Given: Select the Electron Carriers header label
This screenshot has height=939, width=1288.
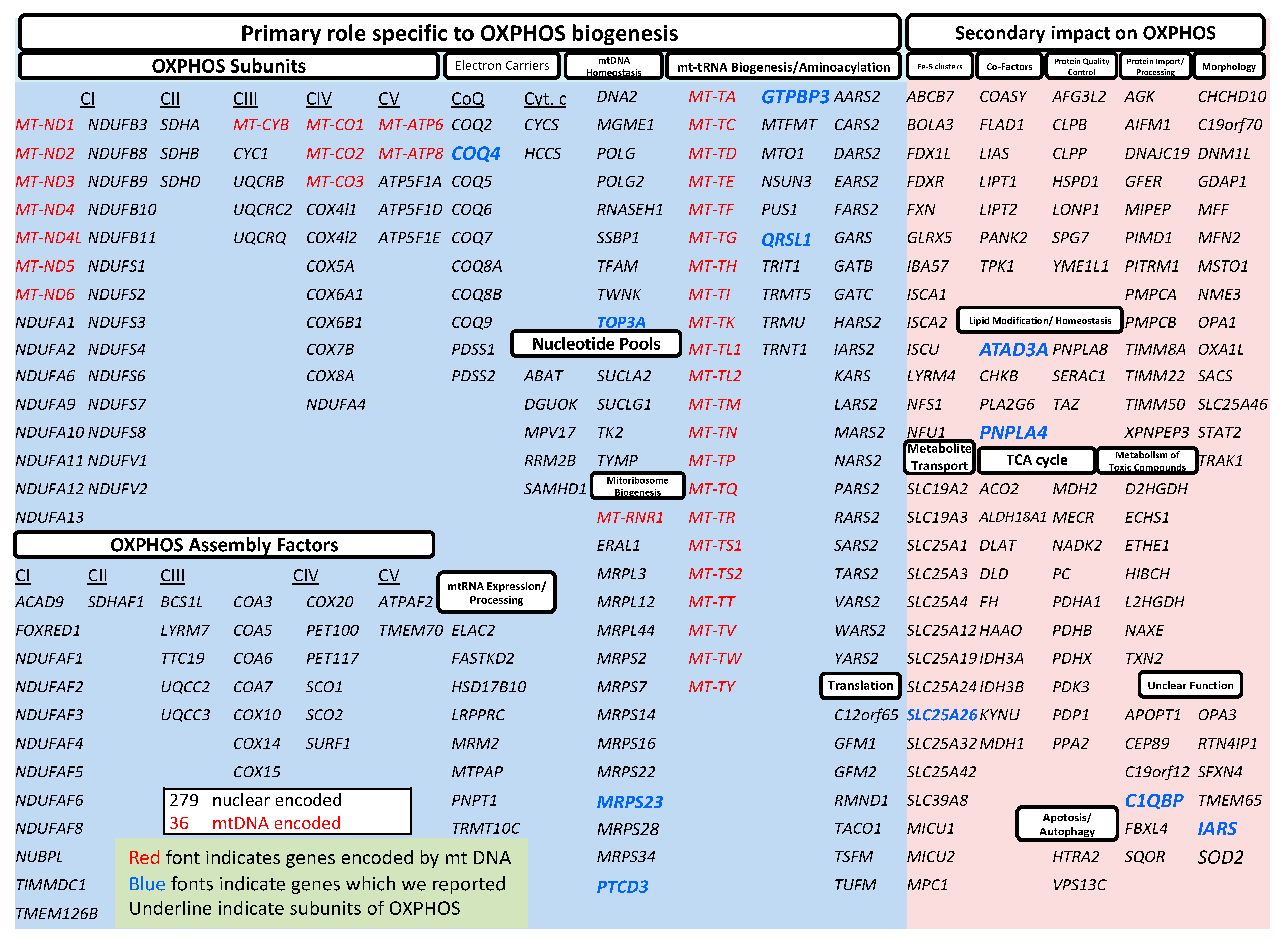Looking at the screenshot, I should pos(502,66).
